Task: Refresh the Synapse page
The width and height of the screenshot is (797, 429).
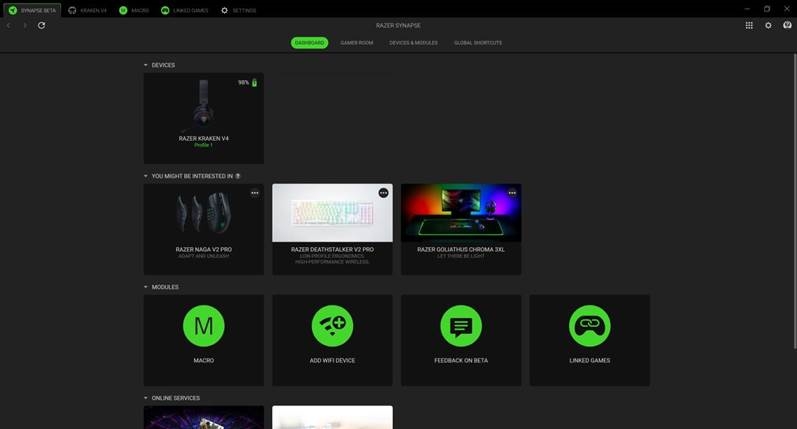Action: pos(41,25)
